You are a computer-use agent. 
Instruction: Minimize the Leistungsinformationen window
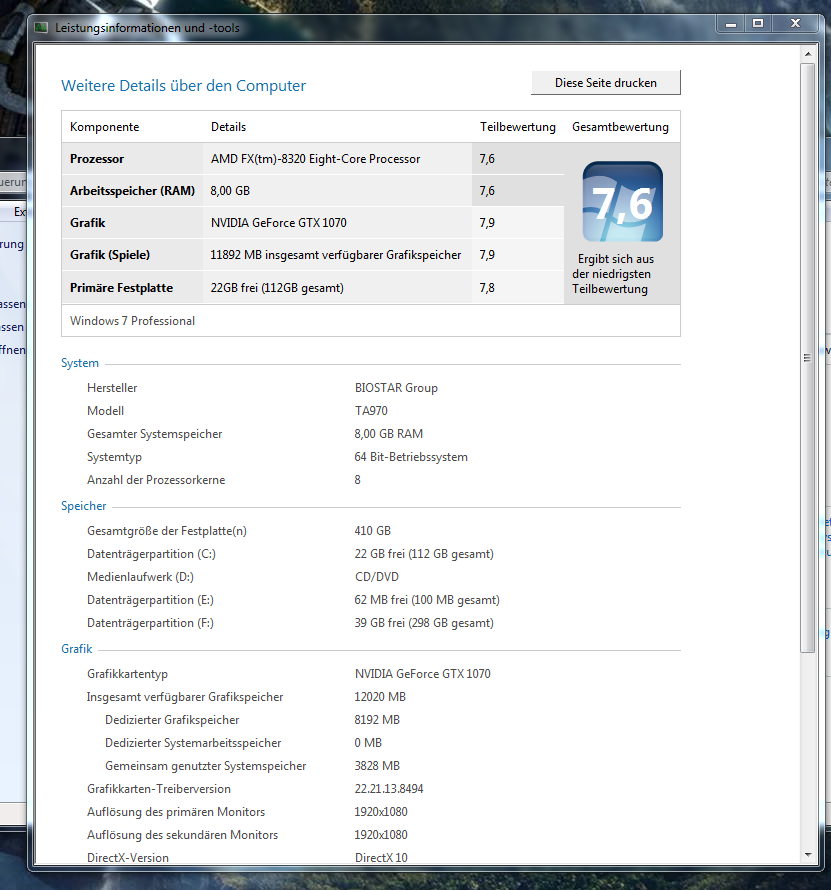click(731, 24)
